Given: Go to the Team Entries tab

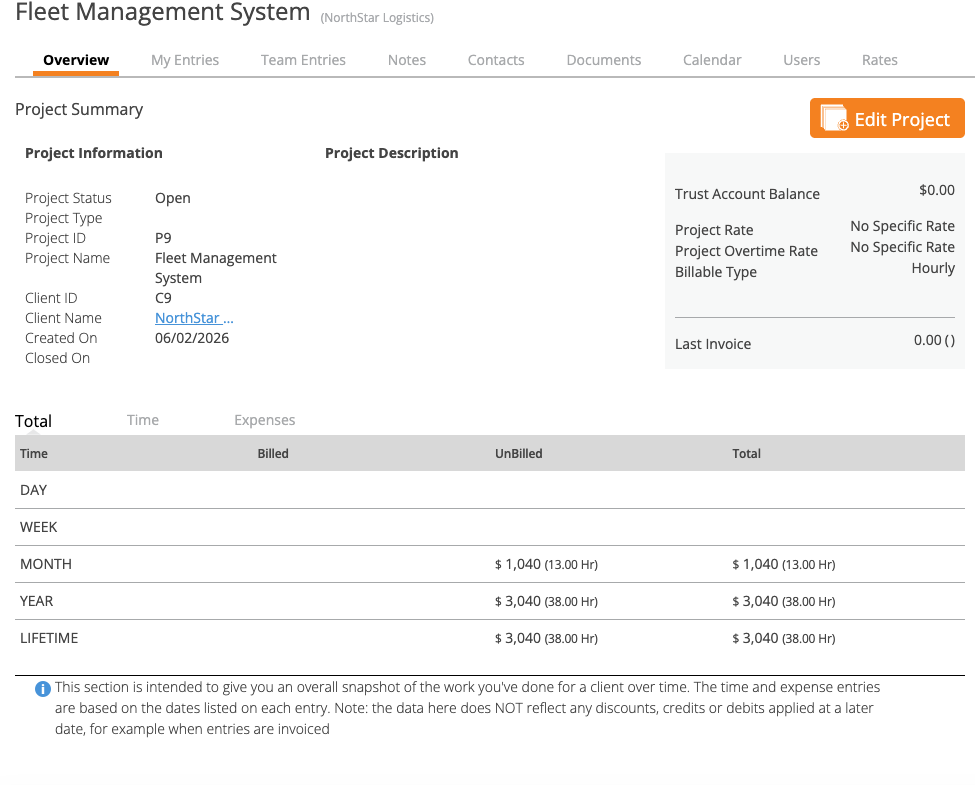Looking at the screenshot, I should tap(303, 60).
